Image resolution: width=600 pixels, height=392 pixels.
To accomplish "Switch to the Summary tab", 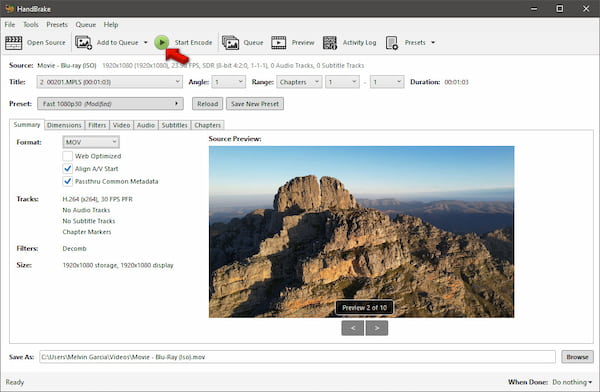I will point(27,124).
